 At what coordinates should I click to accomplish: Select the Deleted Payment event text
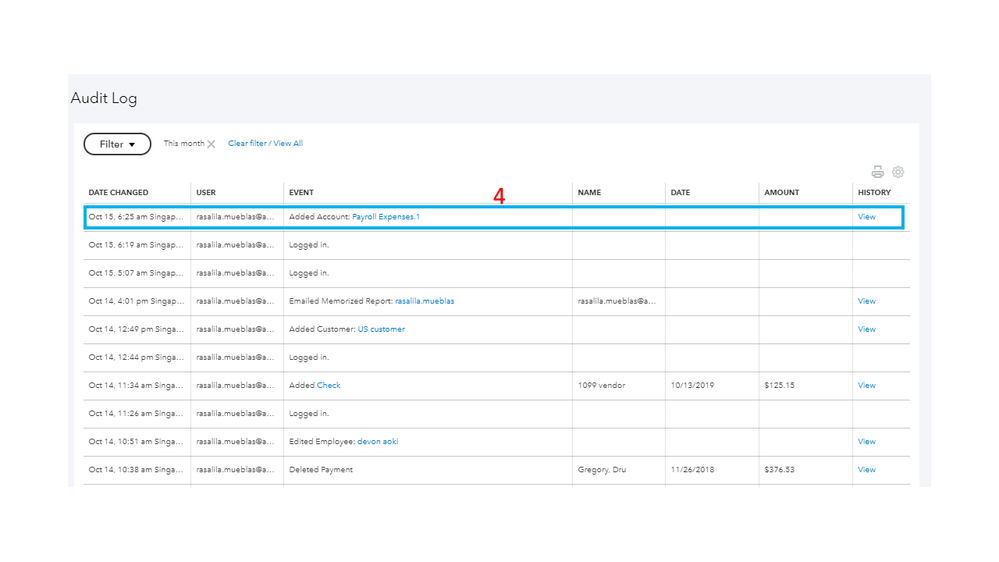click(321, 469)
